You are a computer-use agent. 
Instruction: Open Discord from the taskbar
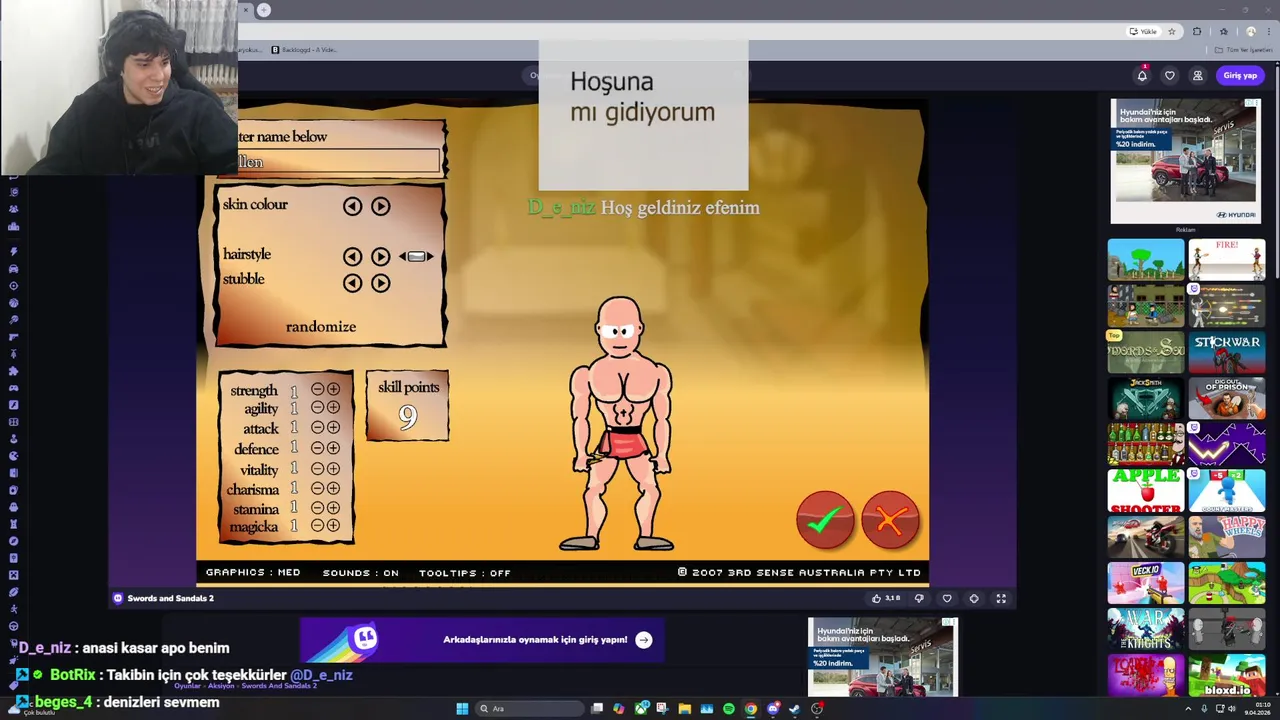tap(773, 709)
